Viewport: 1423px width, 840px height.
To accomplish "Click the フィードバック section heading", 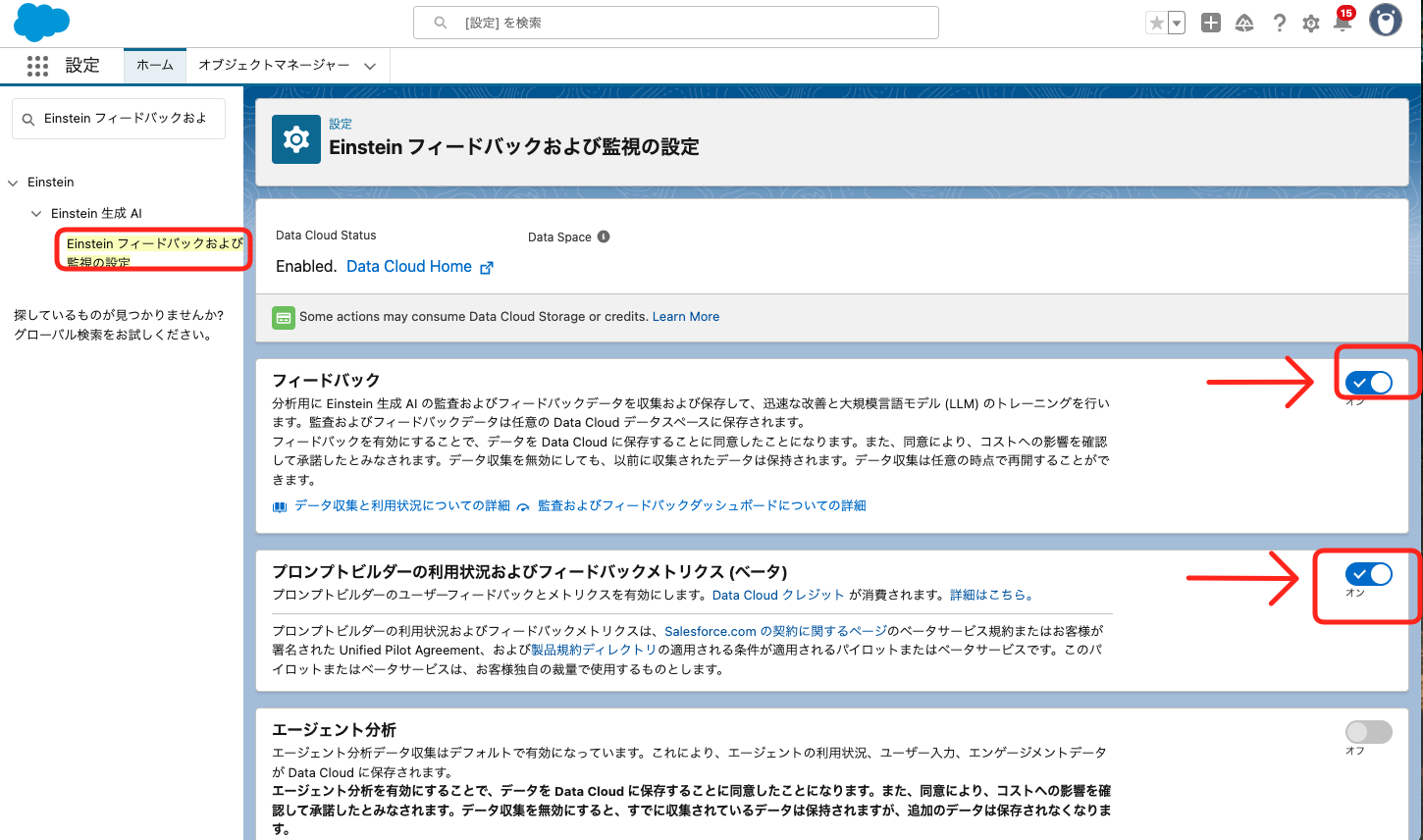I will (326, 380).
